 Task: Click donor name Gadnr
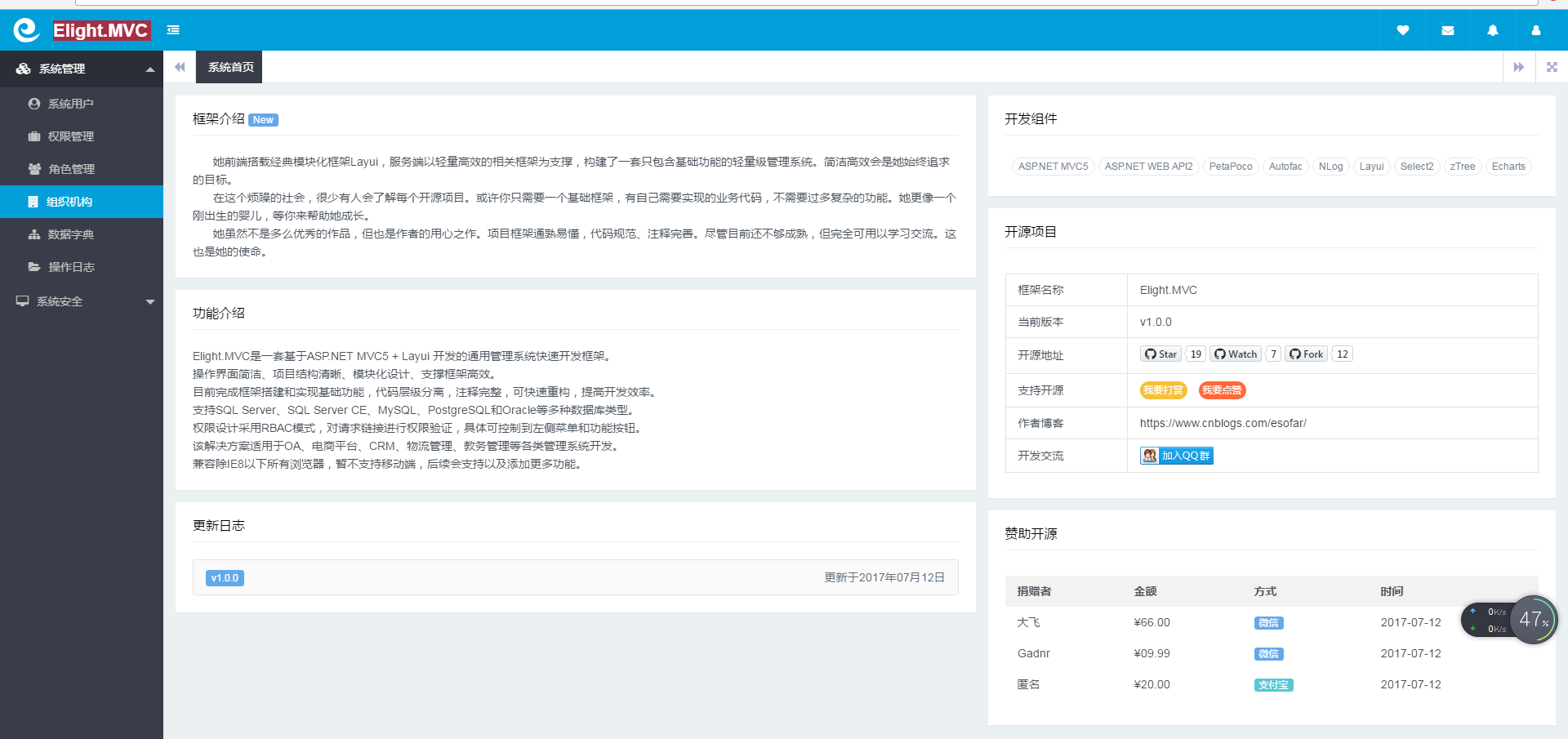point(1033,653)
